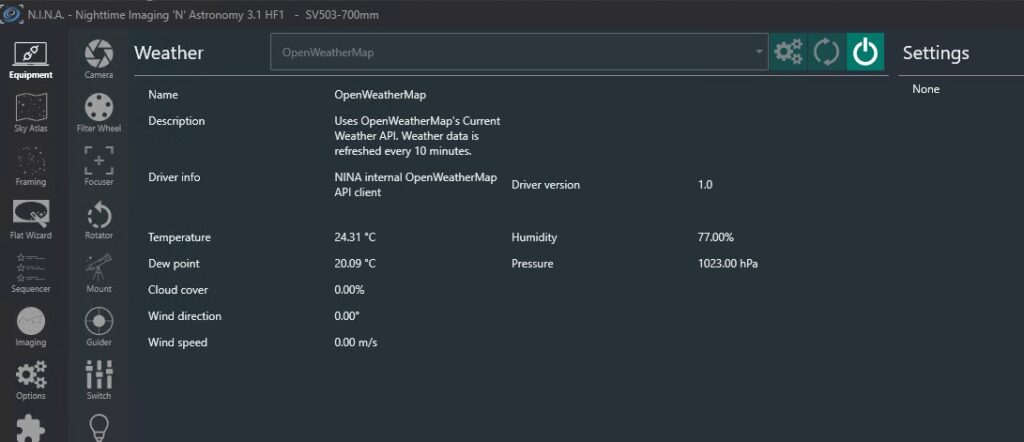The image size is (1024, 442).
Task: Open the Options tab
Action: 32,380
